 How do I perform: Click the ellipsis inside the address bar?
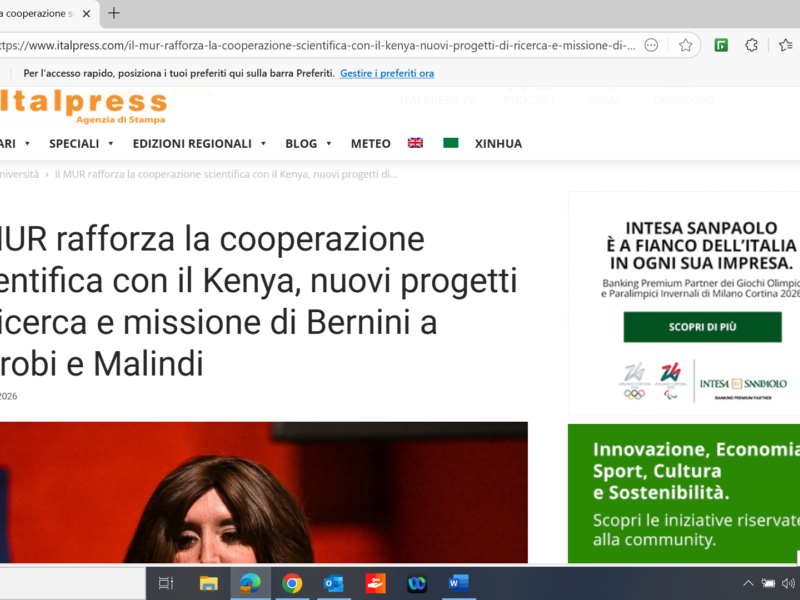pyautogui.click(x=652, y=44)
